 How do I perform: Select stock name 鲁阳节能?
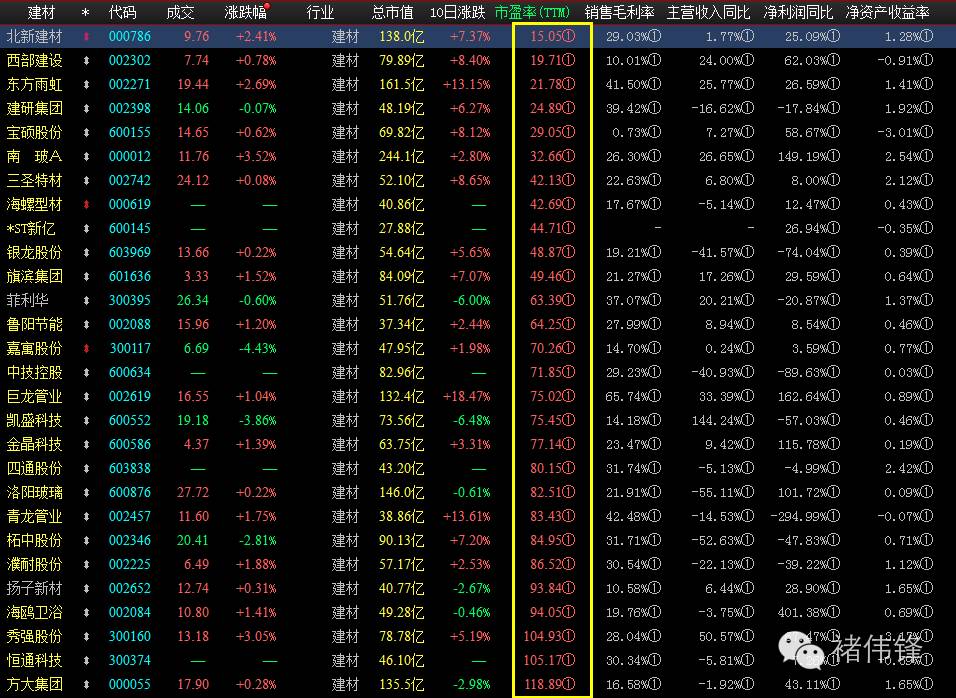[x=35, y=325]
